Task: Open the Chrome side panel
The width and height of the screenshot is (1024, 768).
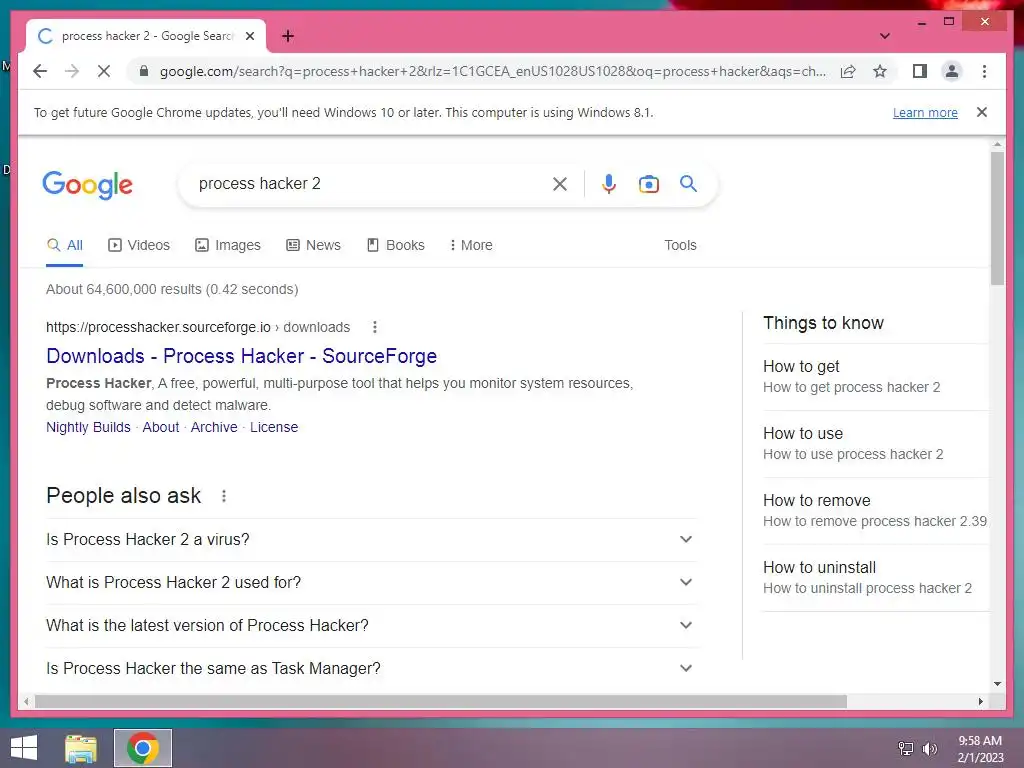Action: pos(920,71)
